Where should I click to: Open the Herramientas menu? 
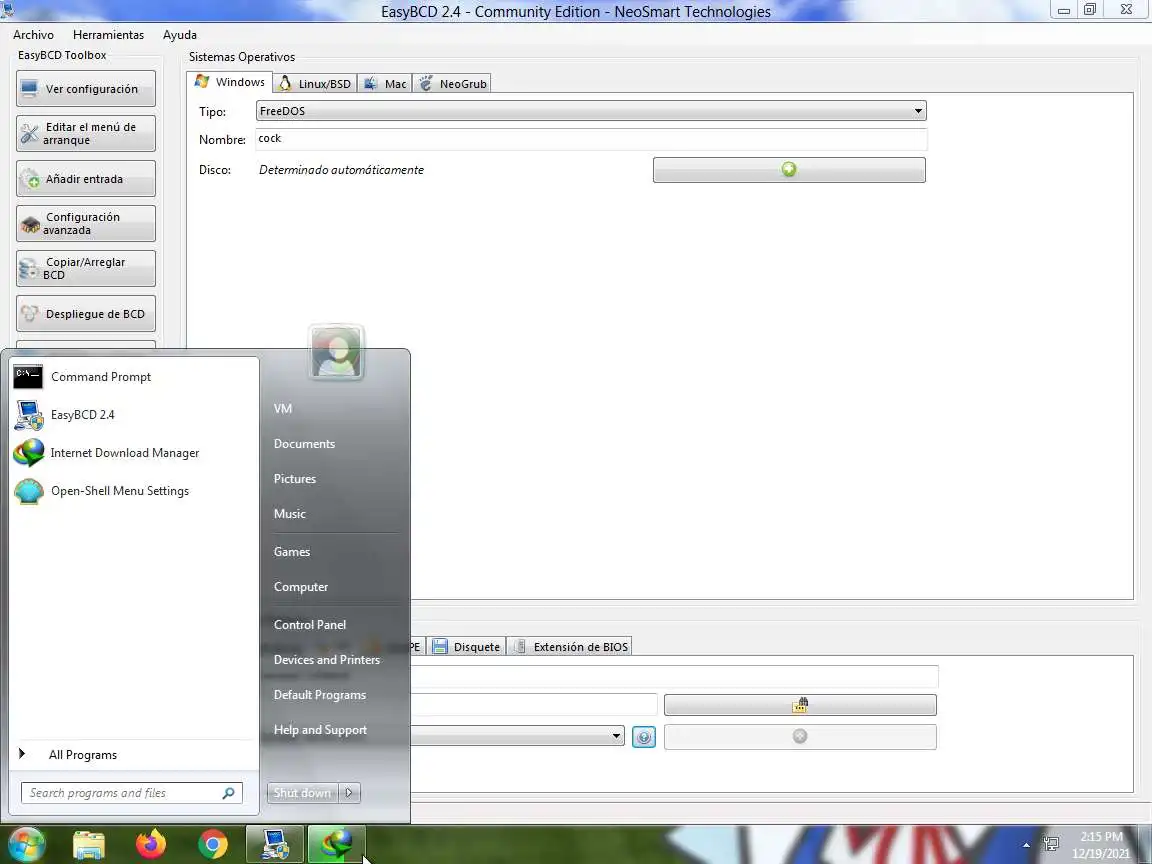click(x=108, y=35)
